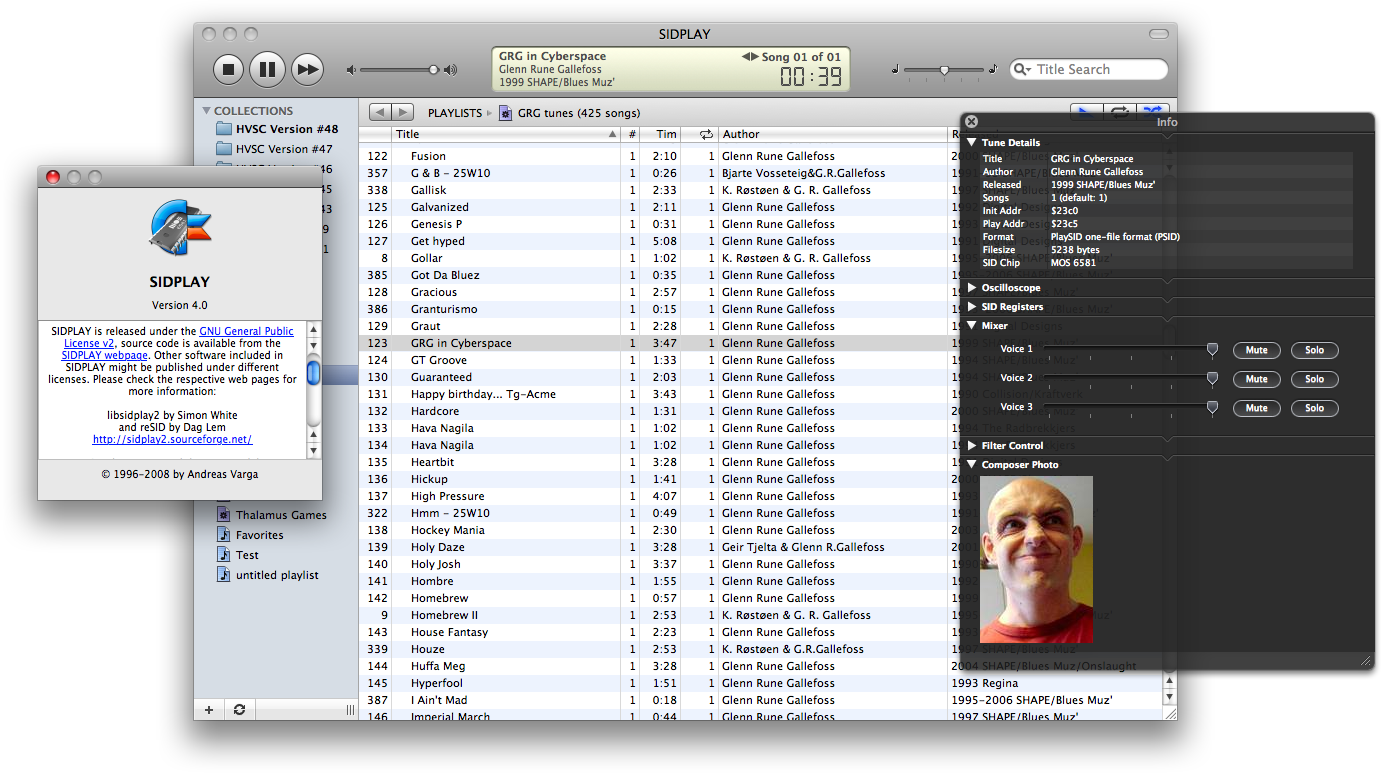The image size is (1381, 773).
Task: Click the slow tempo note icon
Action: (895, 70)
